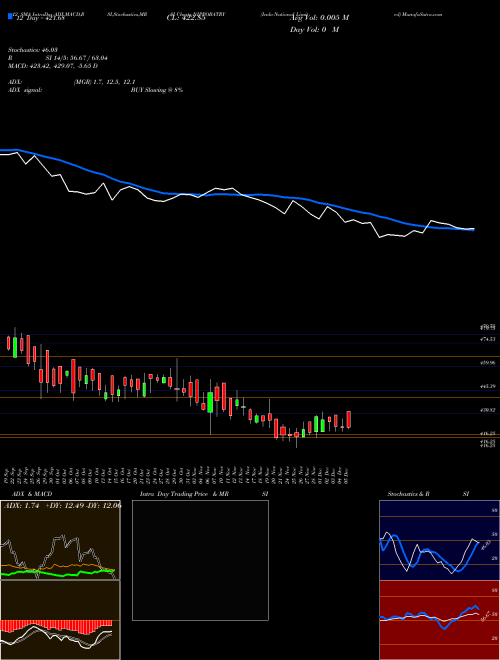
Task: Click the 'Stochastics: 46.03' reading
Action: pos(33,50)
